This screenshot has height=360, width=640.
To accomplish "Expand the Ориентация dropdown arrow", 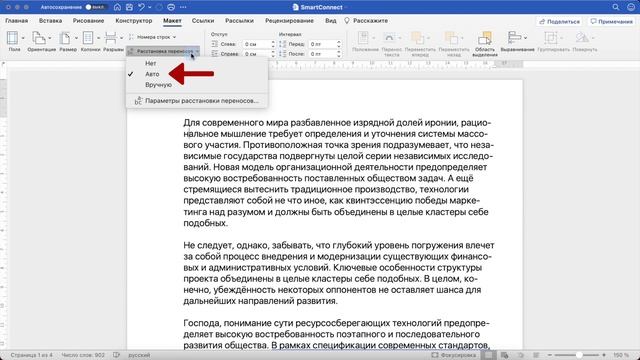I will tap(50, 38).
